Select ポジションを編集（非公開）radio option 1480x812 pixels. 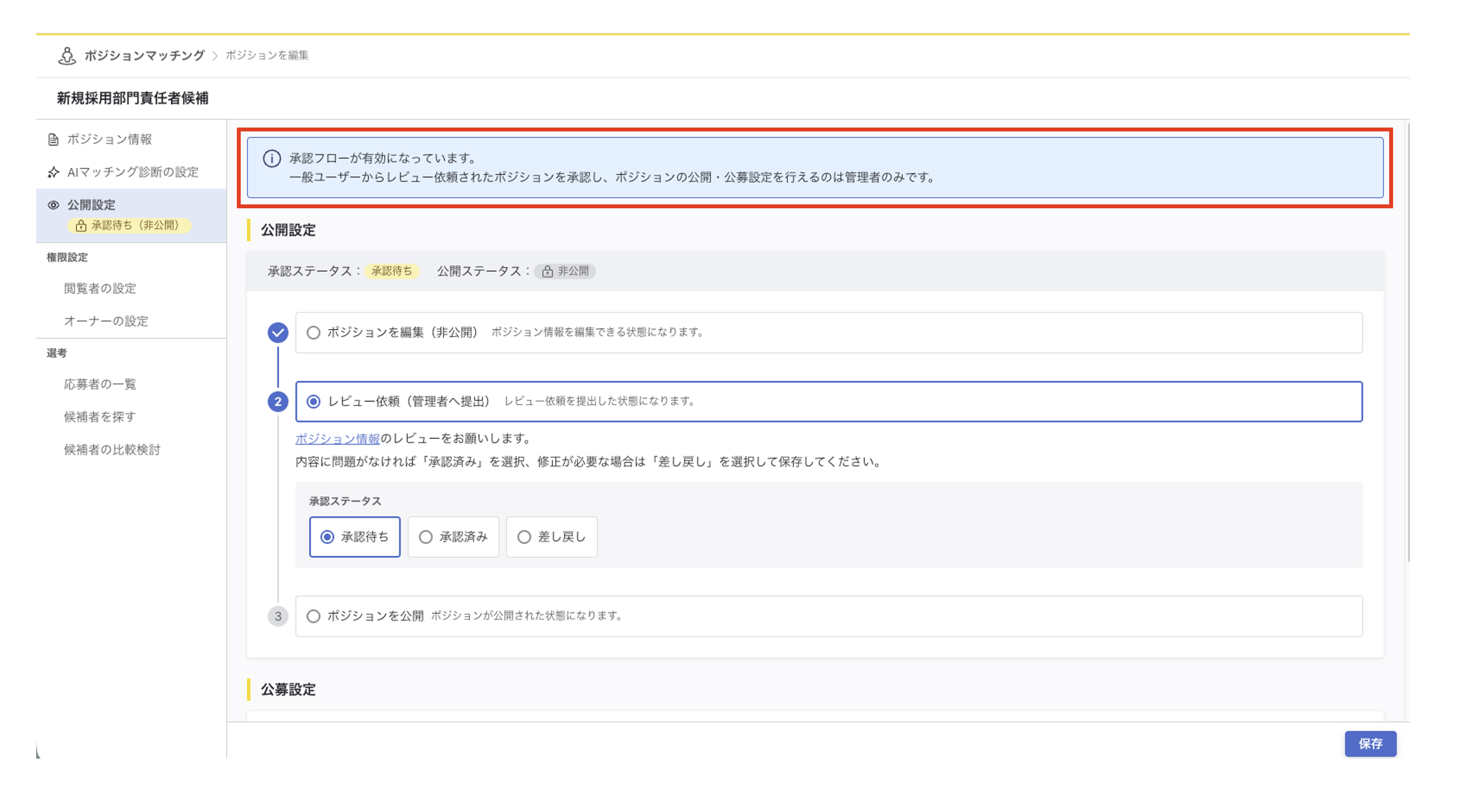(x=313, y=332)
